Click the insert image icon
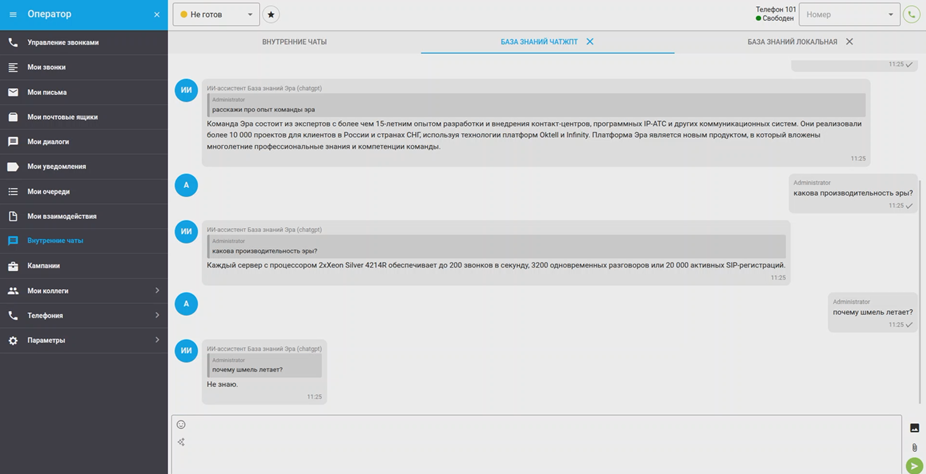The image size is (926, 474). pos(914,428)
